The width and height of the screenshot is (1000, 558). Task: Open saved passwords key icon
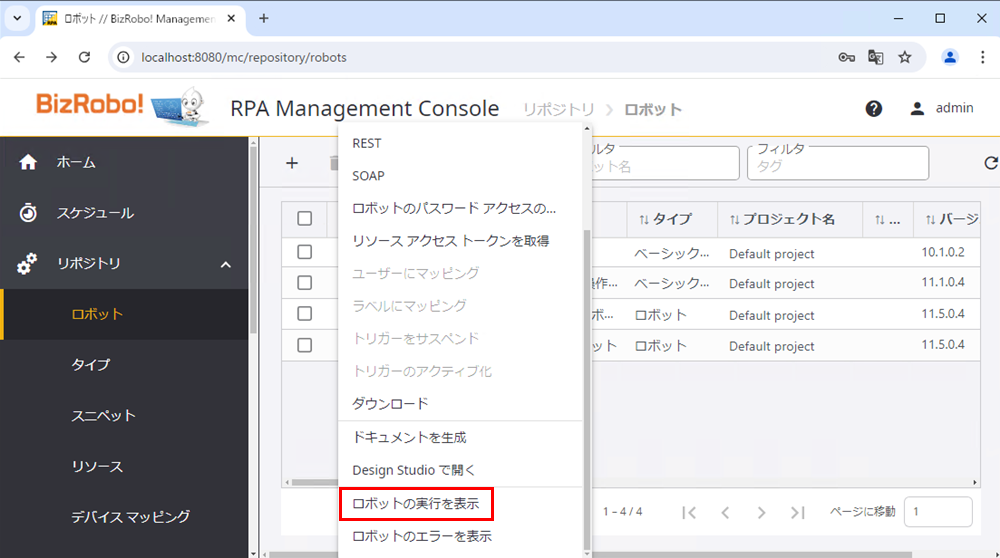846,57
